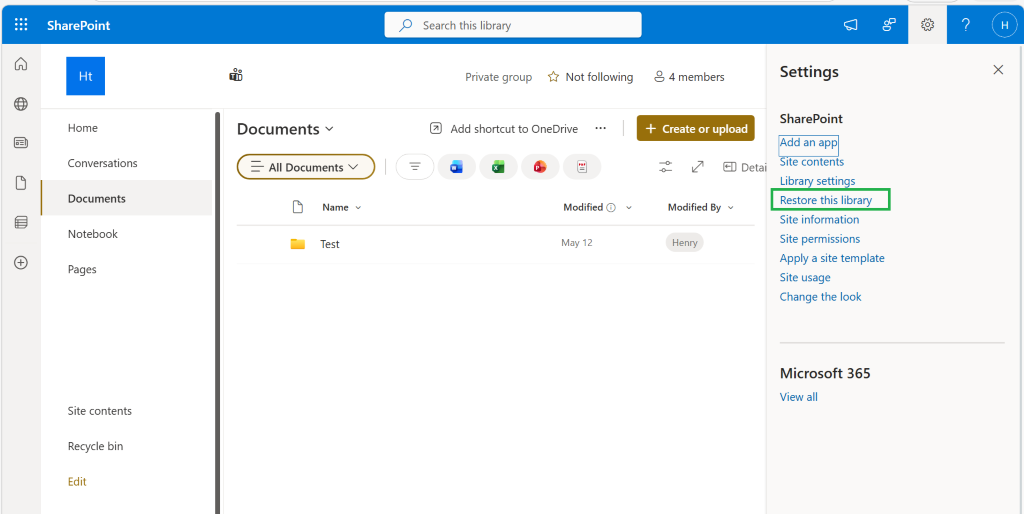This screenshot has height=514, width=1024.
Task: Click Change the look link
Action: [820, 297]
